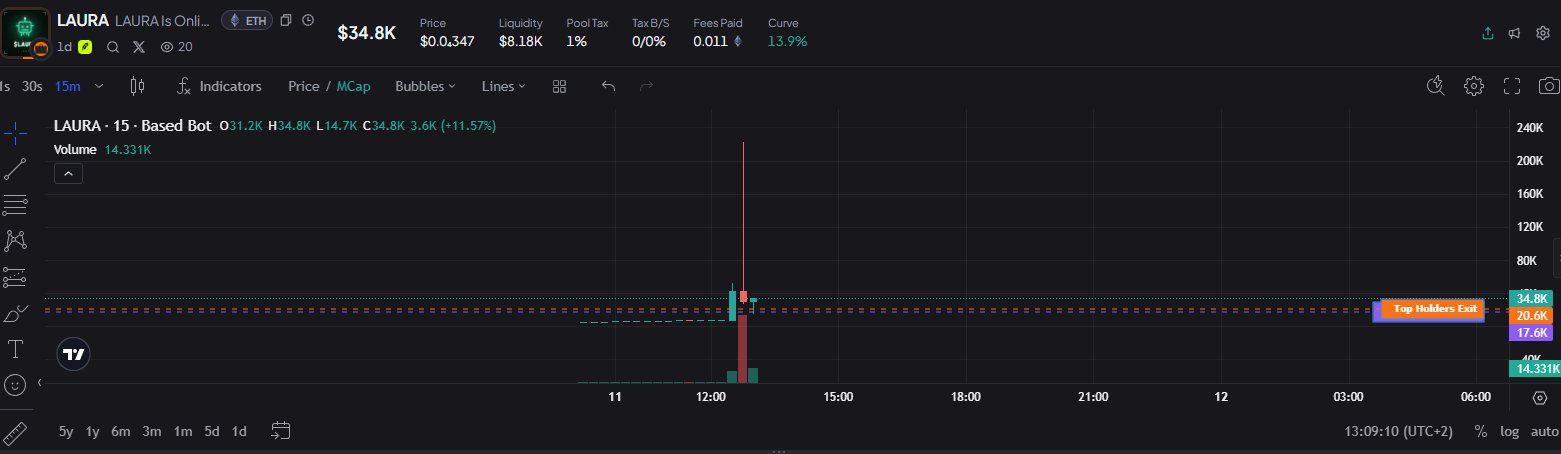Select the trend line drawing tool
This screenshot has width=1561, height=454.
coord(16,169)
